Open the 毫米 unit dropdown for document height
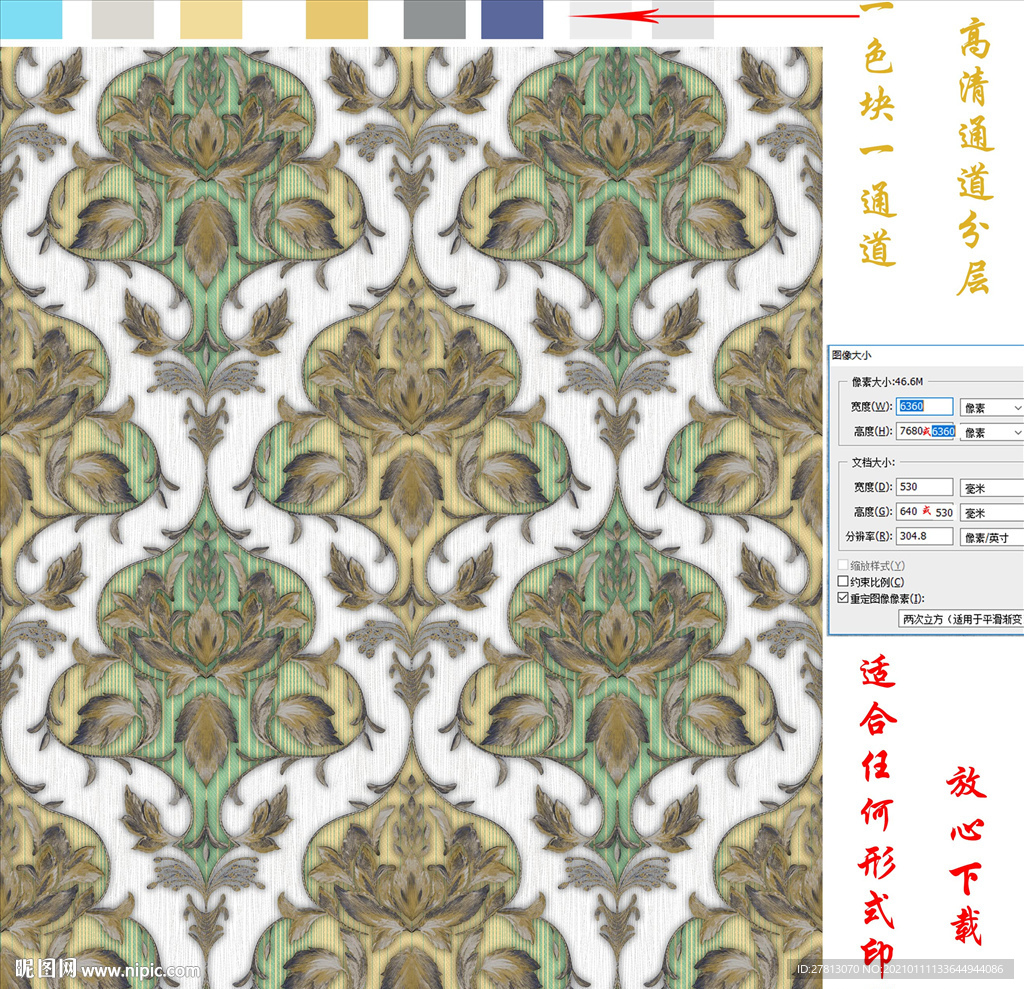Image resolution: width=1024 pixels, height=989 pixels. pos(991,513)
